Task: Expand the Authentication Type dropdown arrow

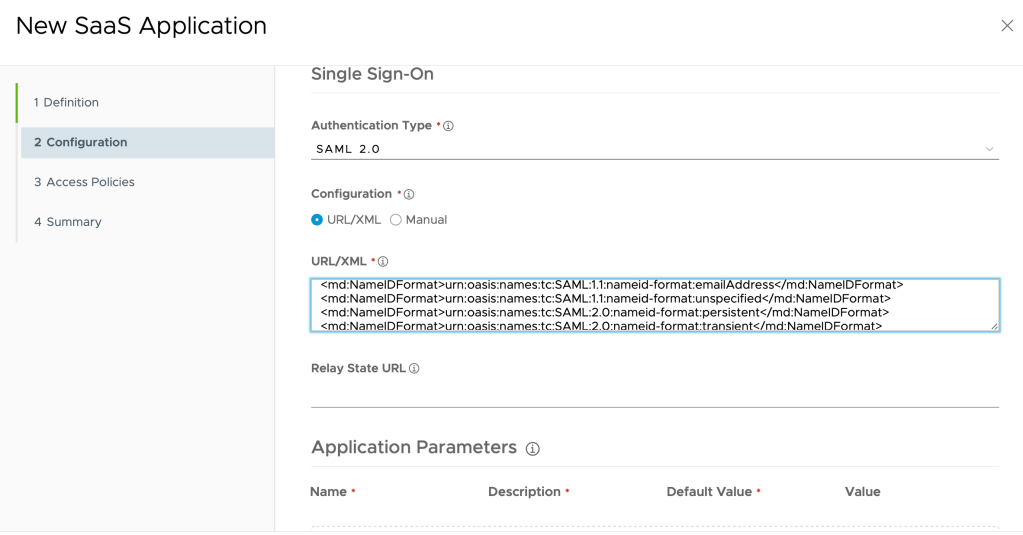Action: [x=989, y=149]
